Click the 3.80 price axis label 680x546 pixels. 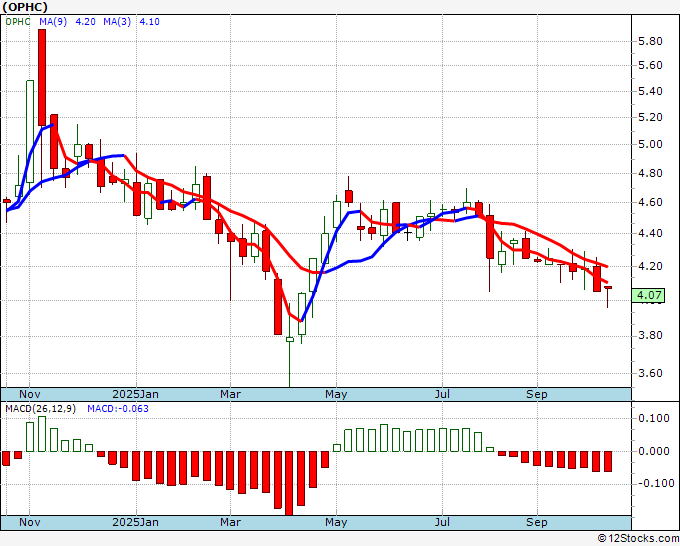coord(650,336)
